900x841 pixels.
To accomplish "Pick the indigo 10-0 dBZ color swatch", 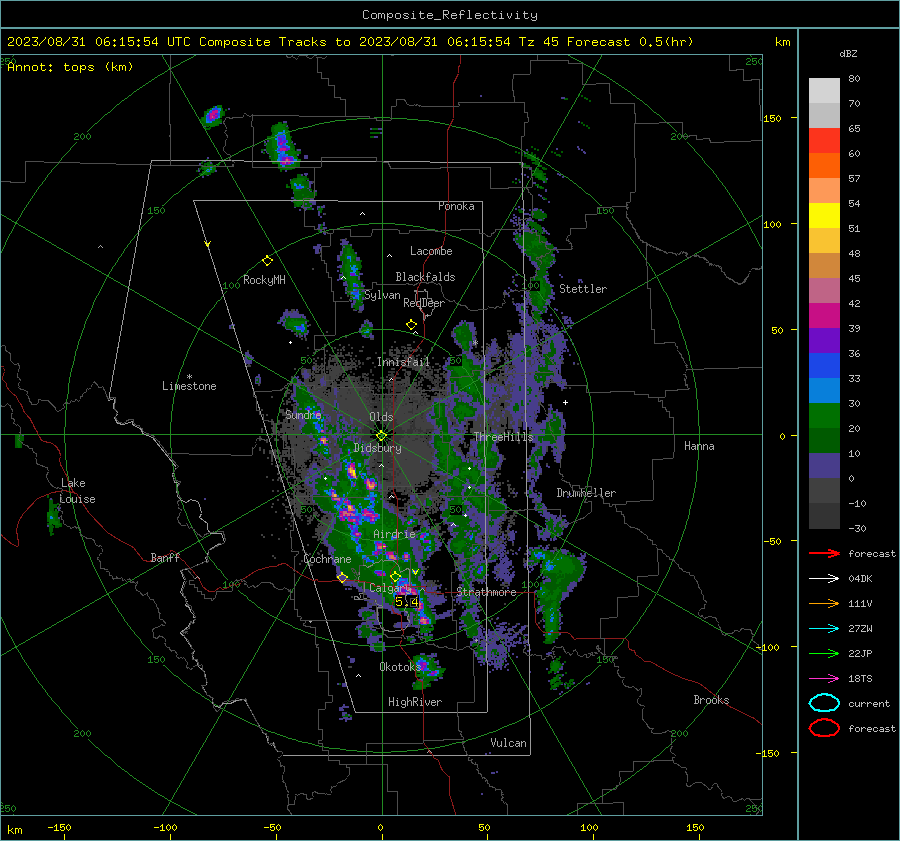I will pos(824,466).
